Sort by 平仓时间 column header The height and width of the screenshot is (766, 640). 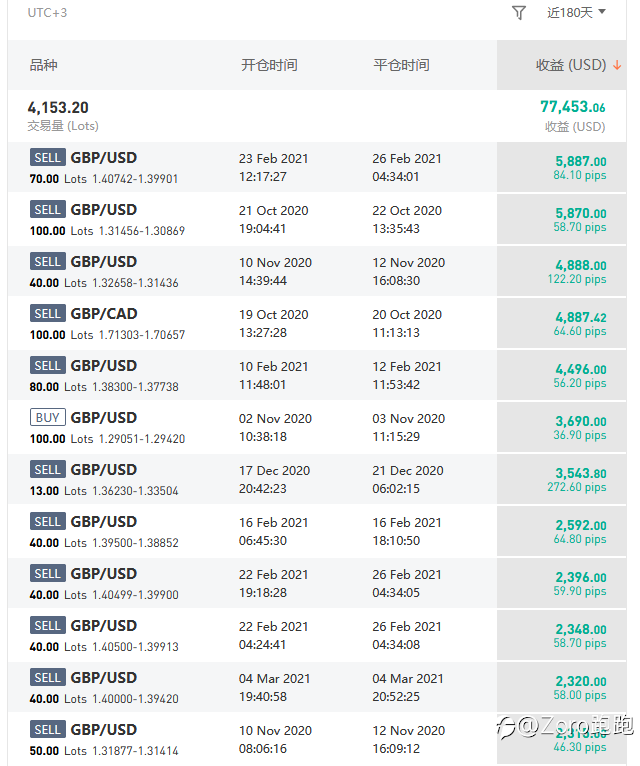point(402,65)
